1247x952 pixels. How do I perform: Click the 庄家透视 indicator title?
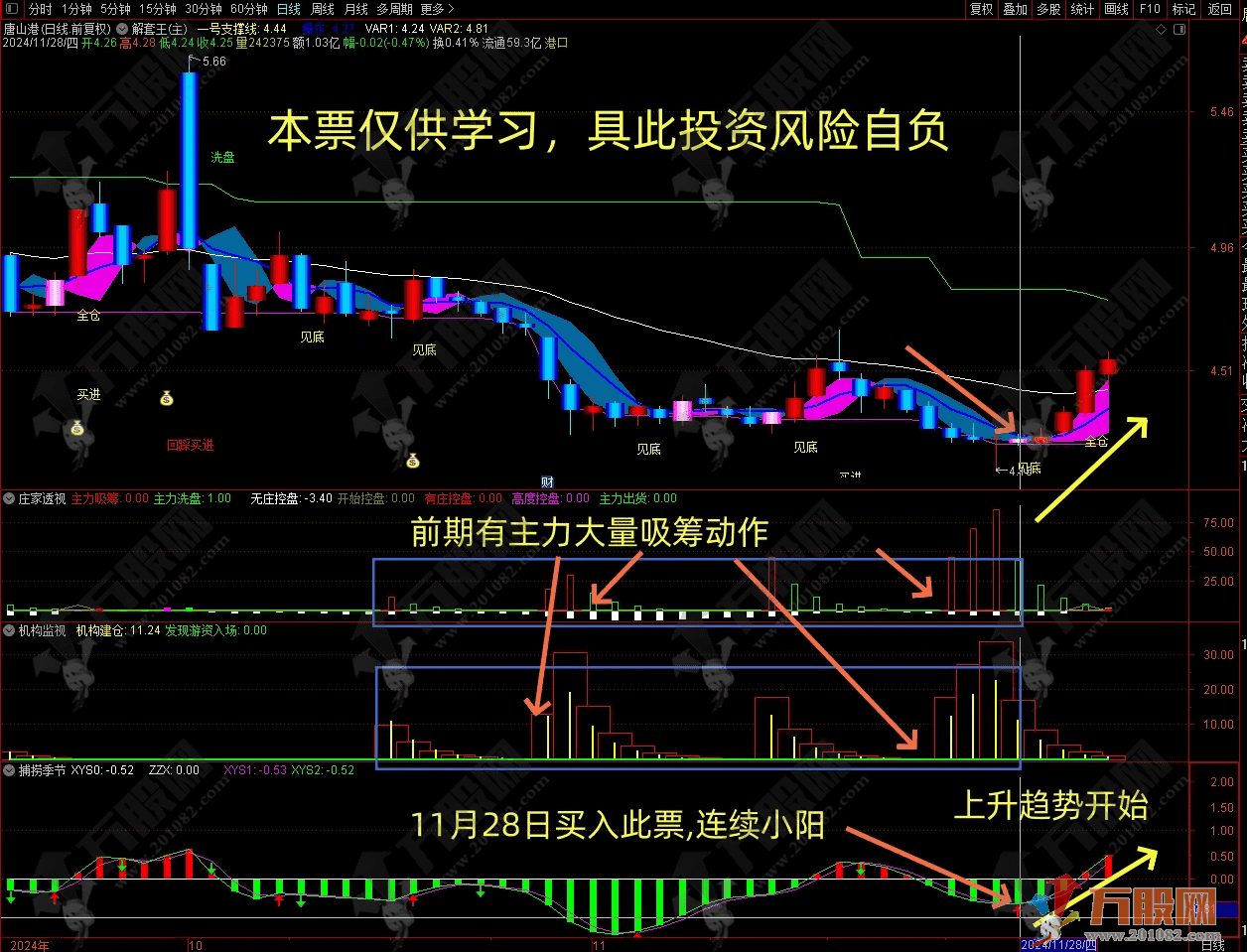point(43,498)
